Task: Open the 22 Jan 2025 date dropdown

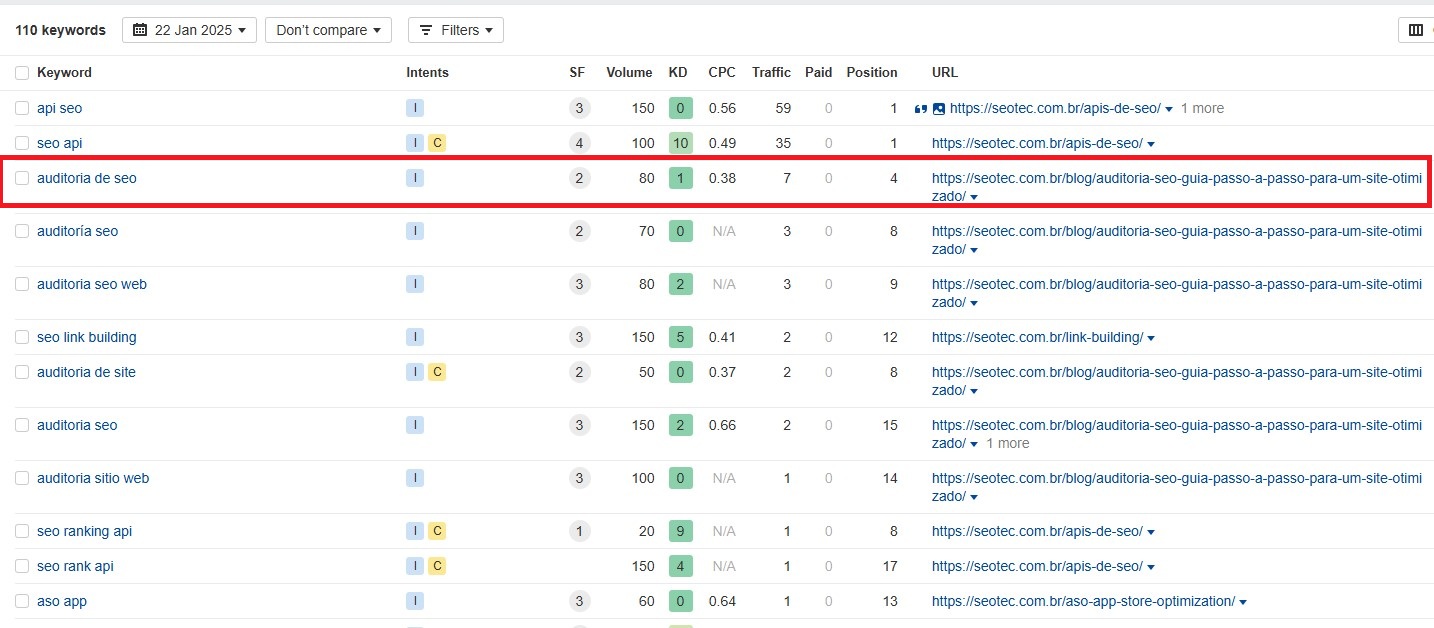Action: 189,30
